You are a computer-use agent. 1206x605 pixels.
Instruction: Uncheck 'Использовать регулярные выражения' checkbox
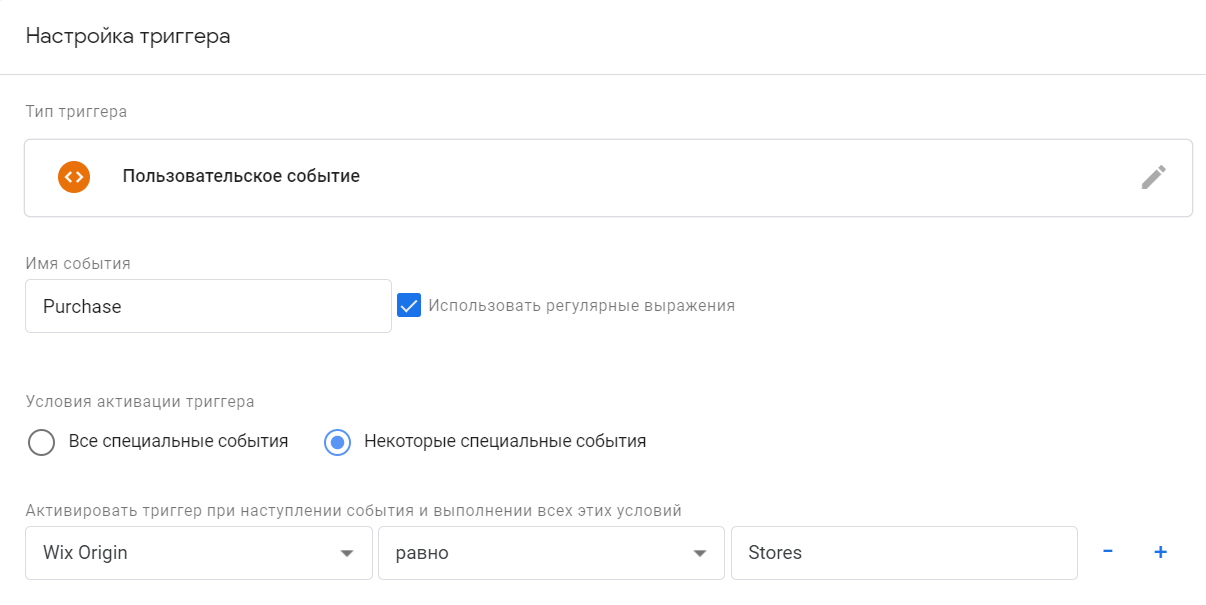pos(409,305)
